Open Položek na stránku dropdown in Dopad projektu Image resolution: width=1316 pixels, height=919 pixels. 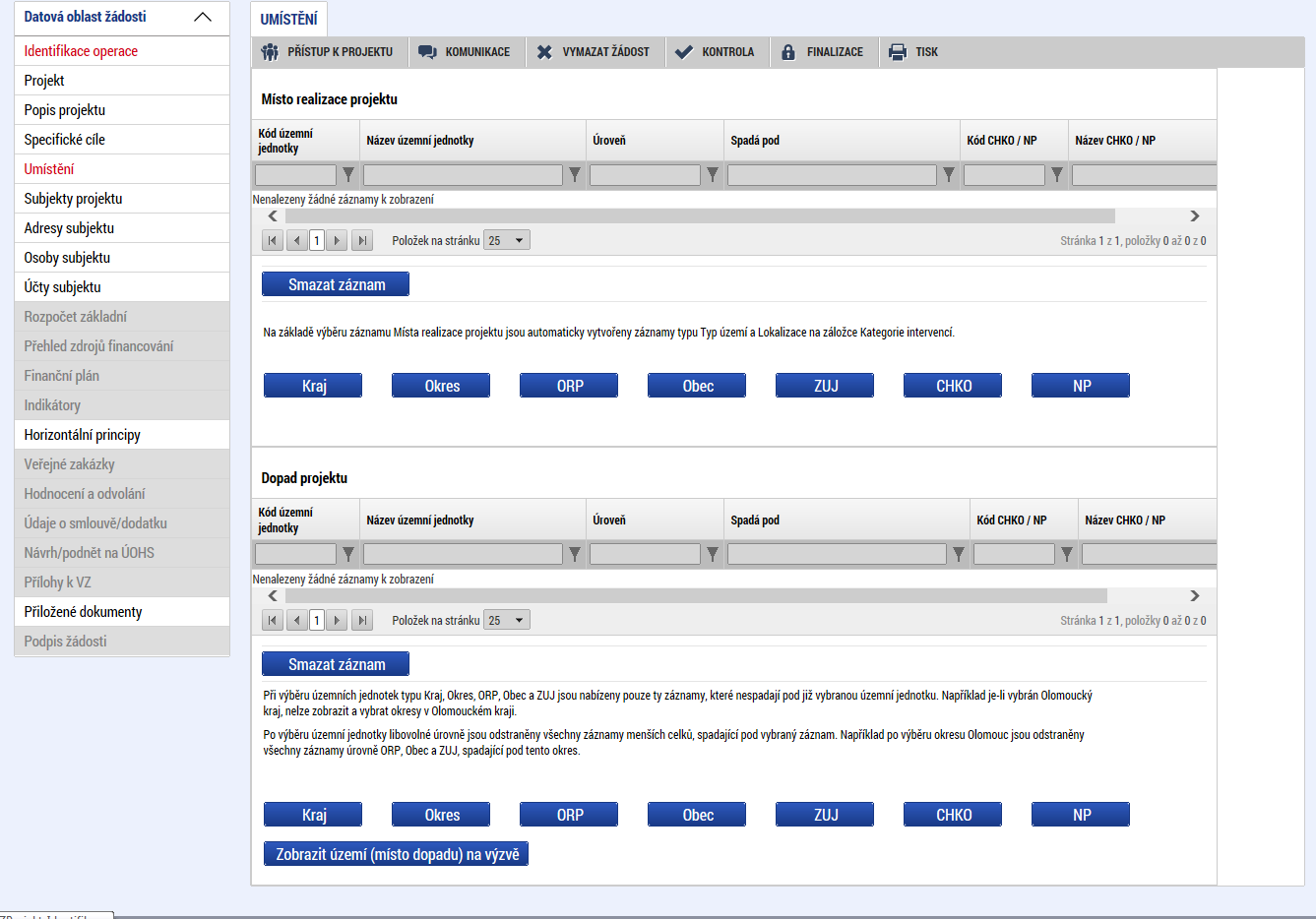coord(507,620)
